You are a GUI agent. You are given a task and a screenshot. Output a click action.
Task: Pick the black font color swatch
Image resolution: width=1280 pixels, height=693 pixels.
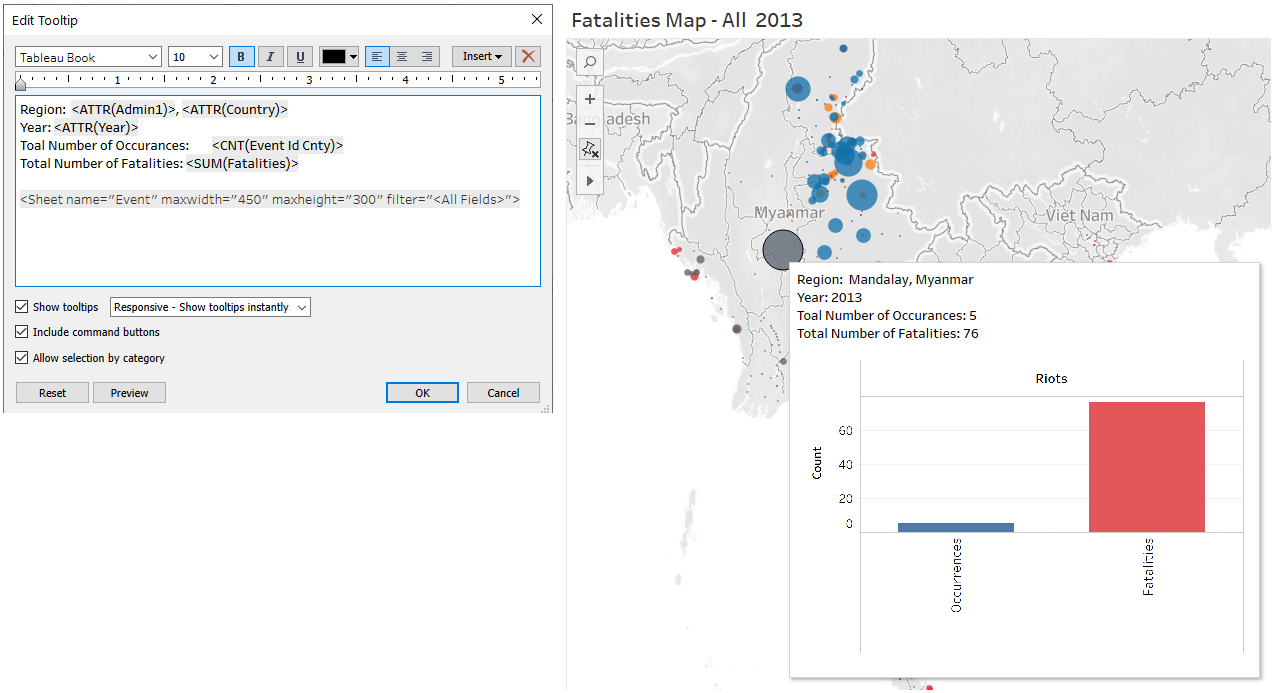tap(333, 57)
